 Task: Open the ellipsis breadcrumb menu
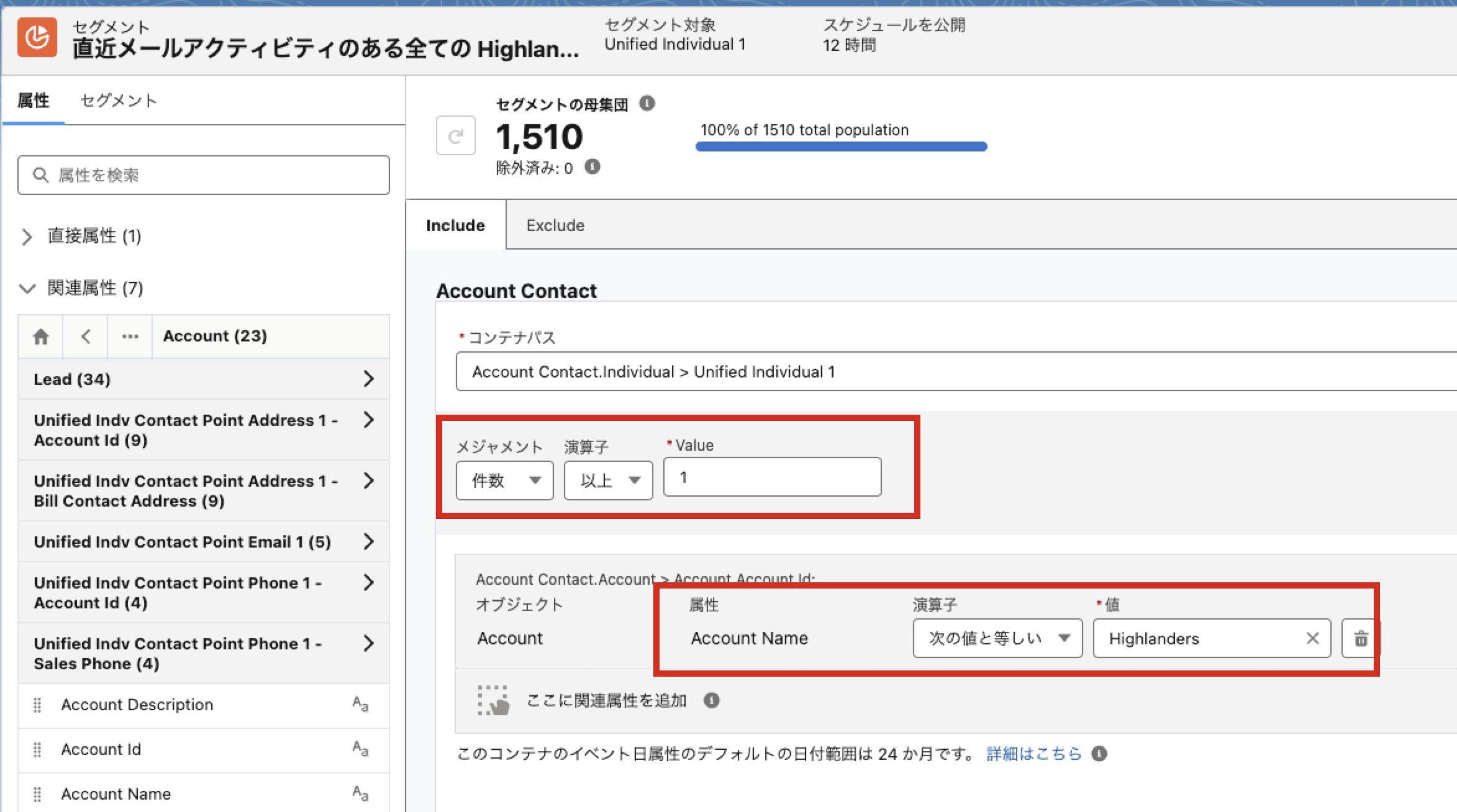click(130, 336)
